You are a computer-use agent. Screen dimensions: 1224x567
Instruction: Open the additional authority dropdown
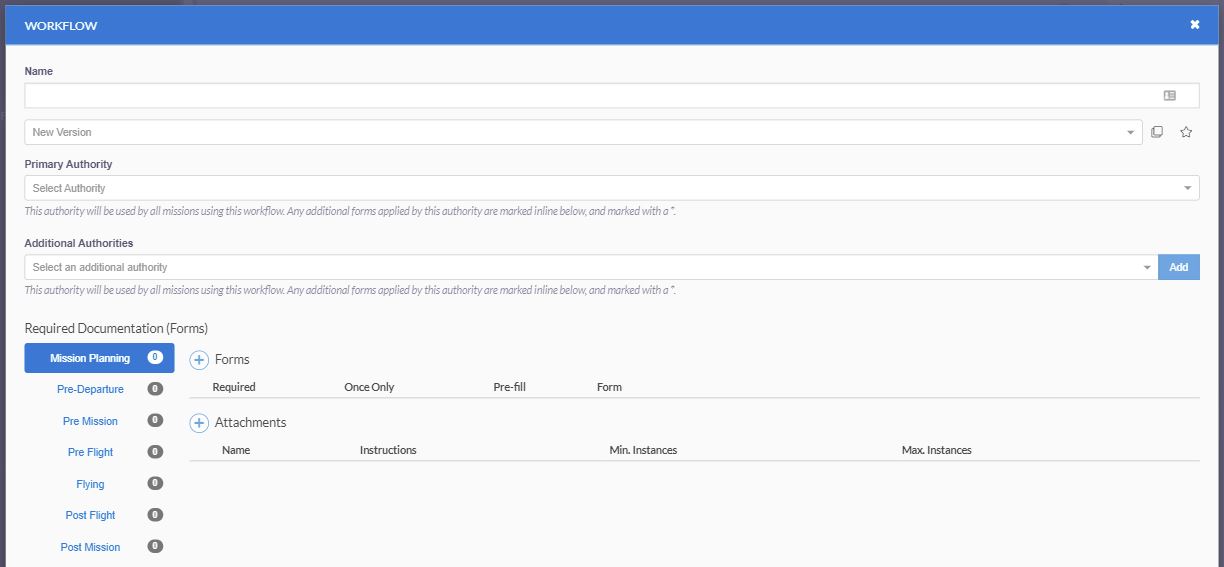coord(591,267)
